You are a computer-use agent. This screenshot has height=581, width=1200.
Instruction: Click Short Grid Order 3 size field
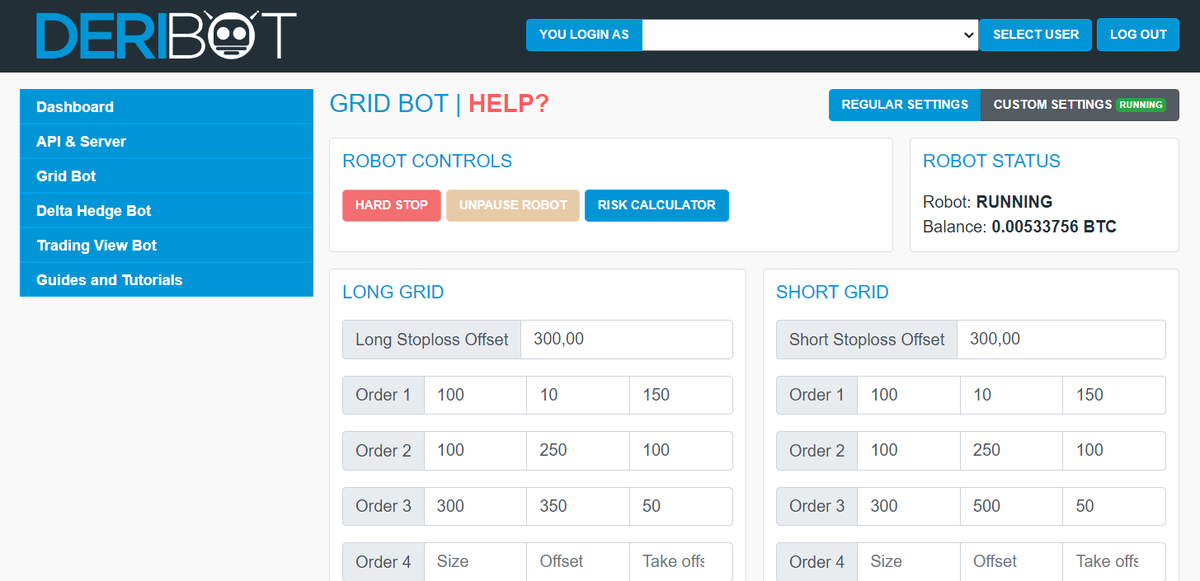pos(909,506)
